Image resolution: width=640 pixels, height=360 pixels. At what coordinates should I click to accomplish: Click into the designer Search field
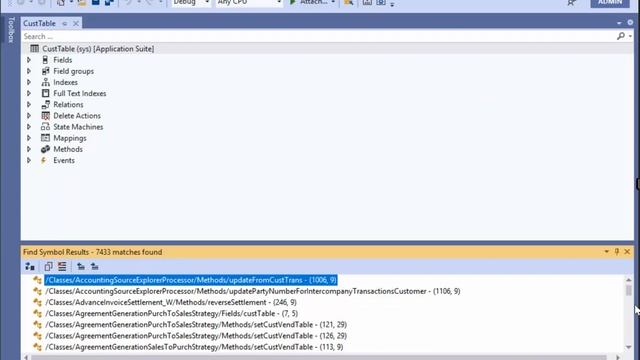pos(318,36)
